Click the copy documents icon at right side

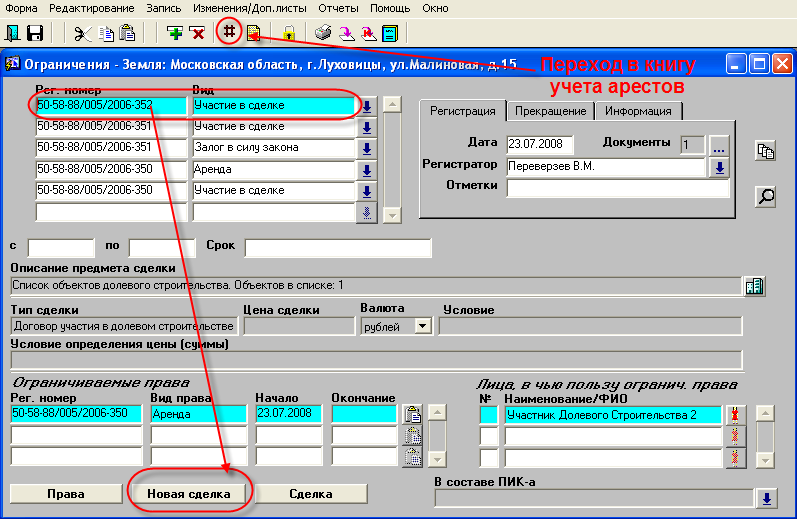click(765, 151)
